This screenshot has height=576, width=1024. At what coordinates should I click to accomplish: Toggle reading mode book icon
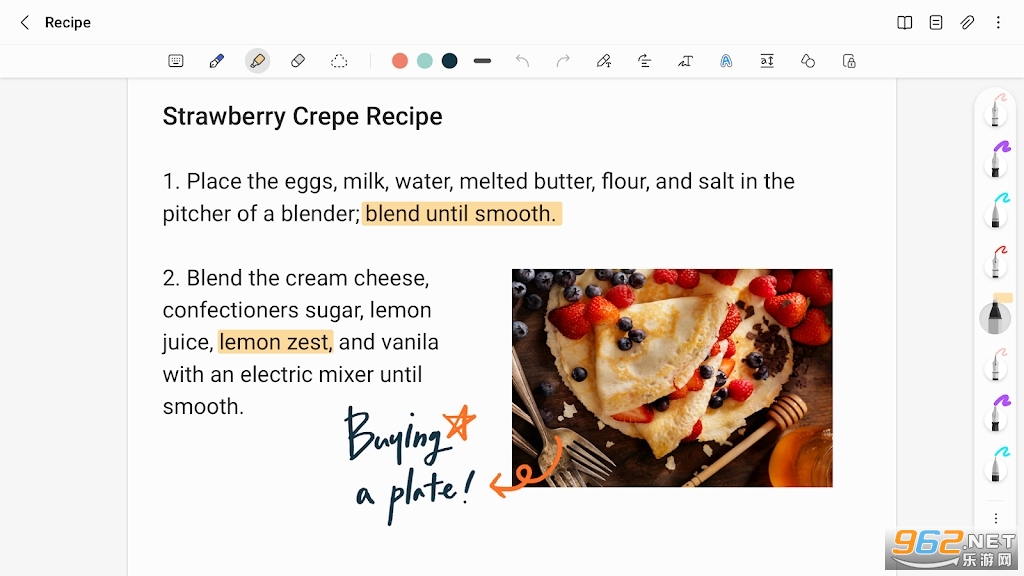coord(904,22)
